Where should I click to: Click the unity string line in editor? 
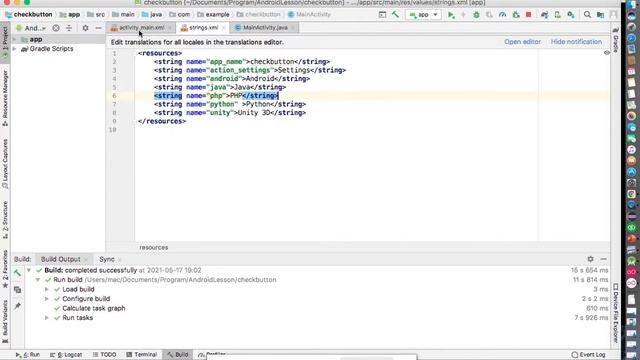pos(230,113)
